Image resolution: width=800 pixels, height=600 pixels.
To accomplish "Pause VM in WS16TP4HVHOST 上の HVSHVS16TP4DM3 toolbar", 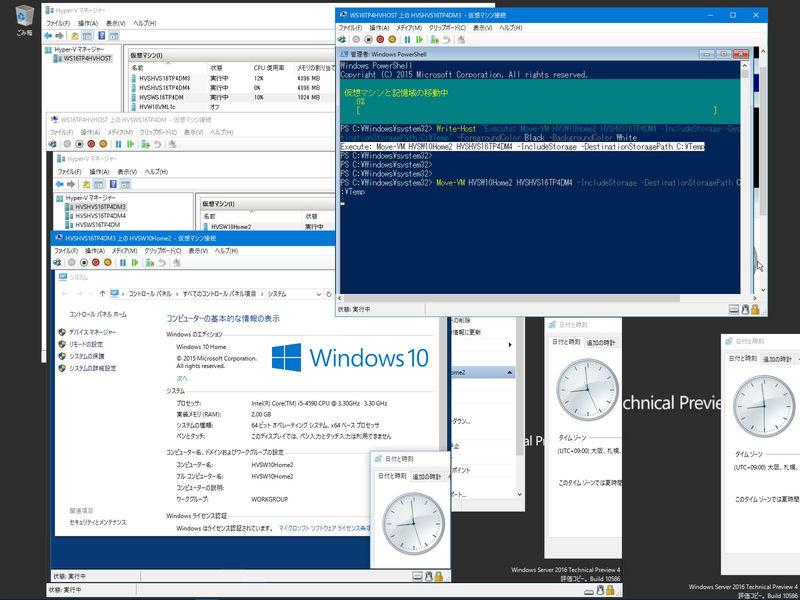I will coord(407,40).
